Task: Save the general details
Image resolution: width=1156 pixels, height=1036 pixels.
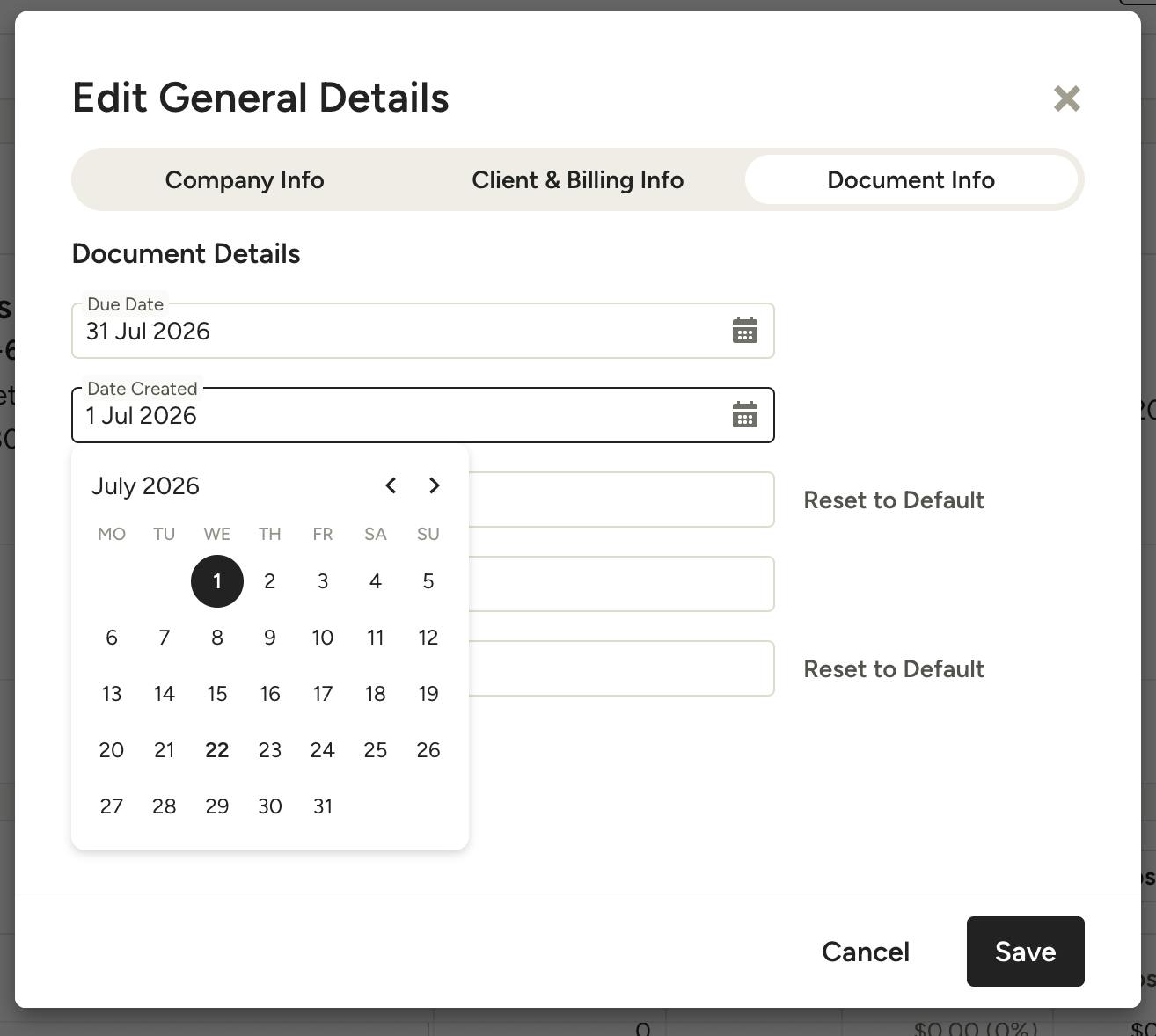Action: [x=1025, y=952]
